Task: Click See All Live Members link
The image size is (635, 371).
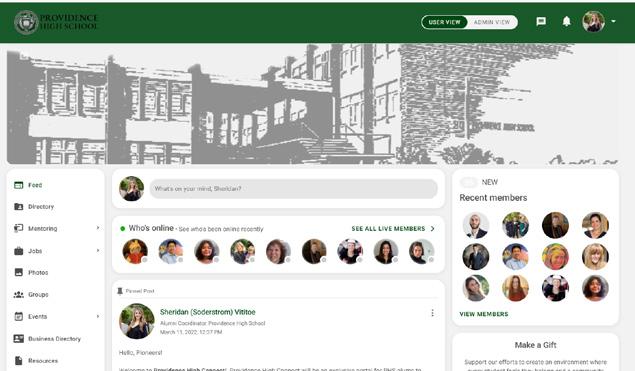Action: click(393, 229)
